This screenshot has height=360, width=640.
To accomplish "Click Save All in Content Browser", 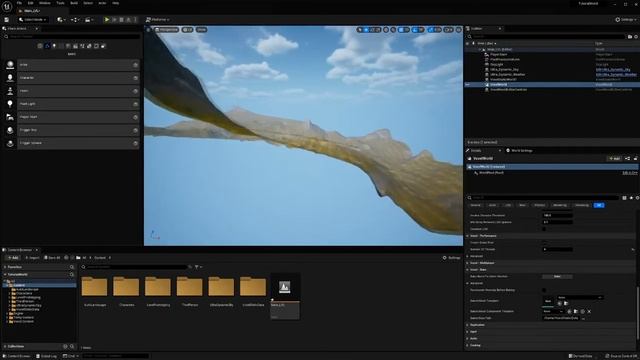I will coord(52,258).
